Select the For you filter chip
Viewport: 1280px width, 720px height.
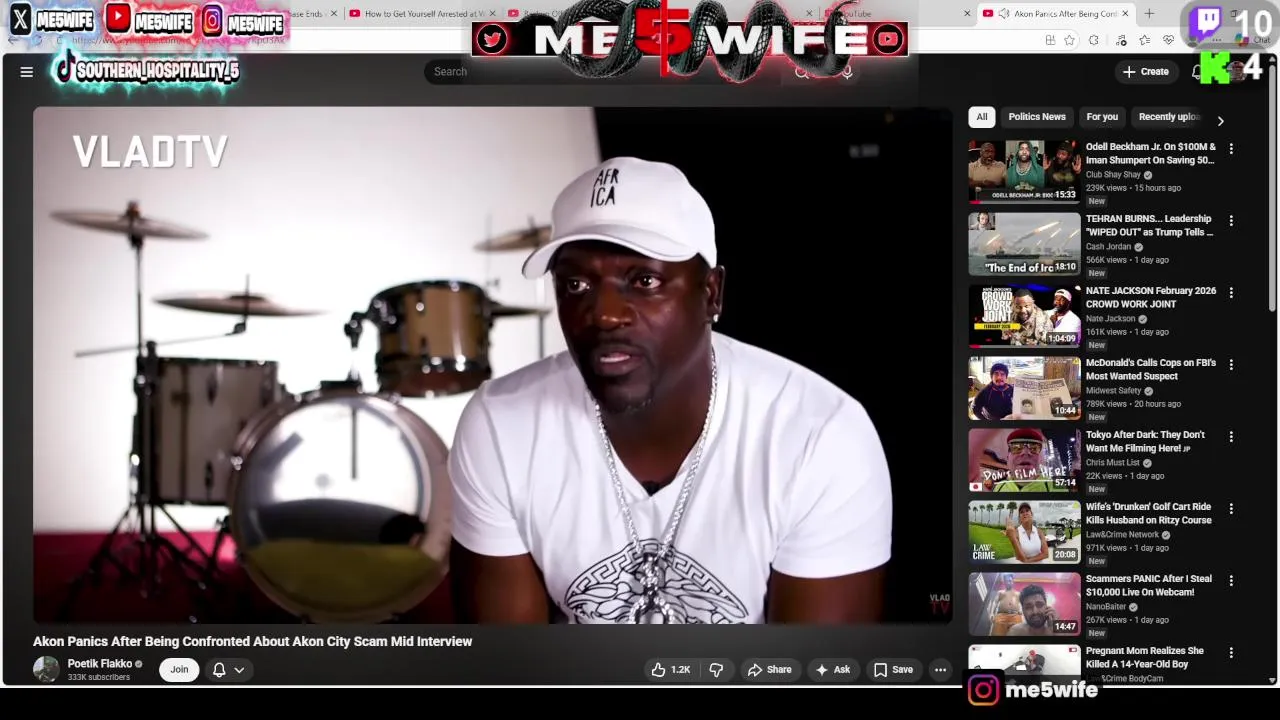(1102, 117)
